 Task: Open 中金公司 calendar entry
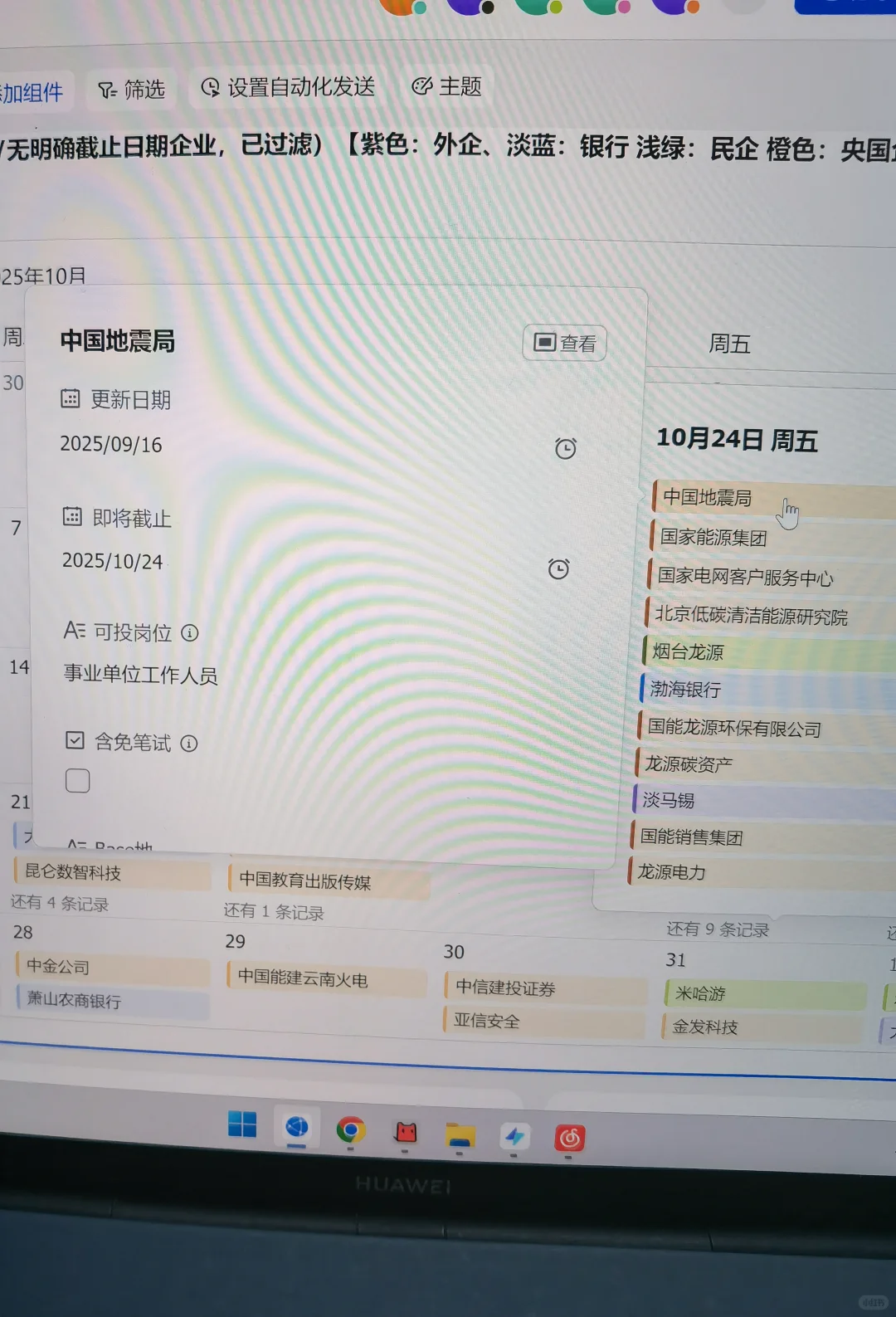(112, 967)
